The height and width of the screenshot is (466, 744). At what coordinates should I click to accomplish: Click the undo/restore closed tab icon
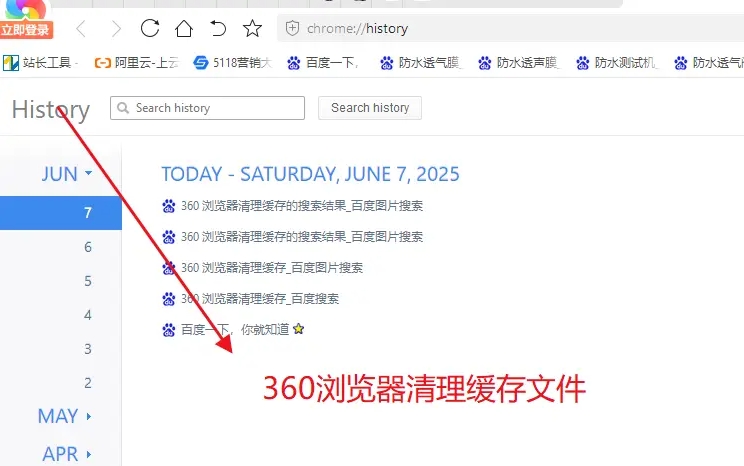coord(218,28)
